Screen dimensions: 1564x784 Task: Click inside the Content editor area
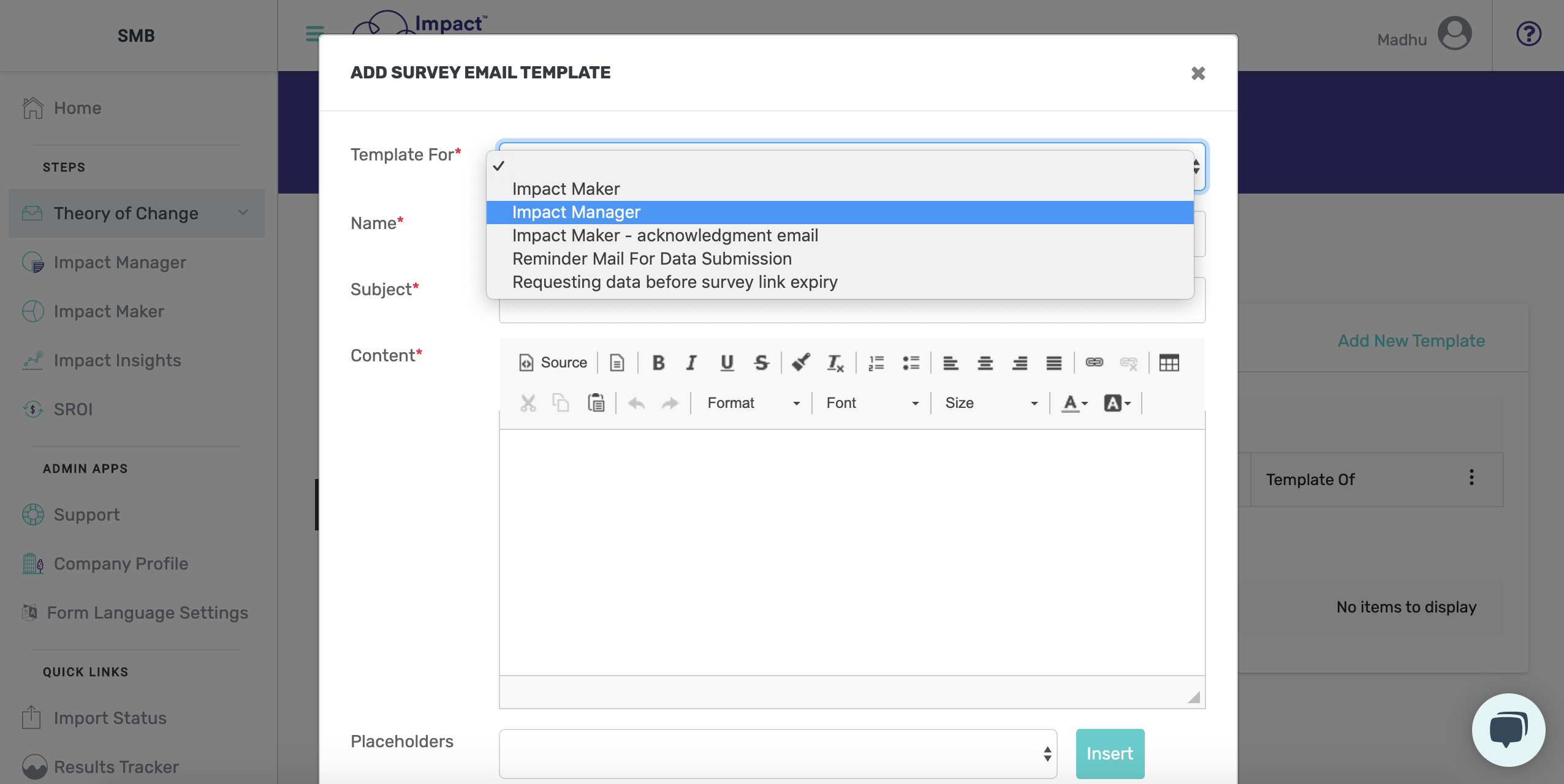852,552
